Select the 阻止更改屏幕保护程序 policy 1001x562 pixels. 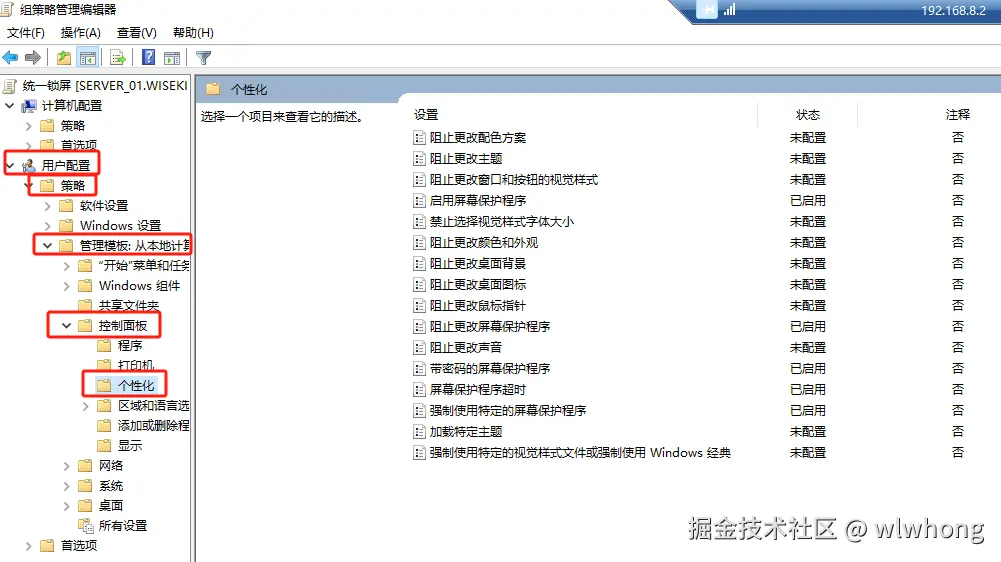490,327
